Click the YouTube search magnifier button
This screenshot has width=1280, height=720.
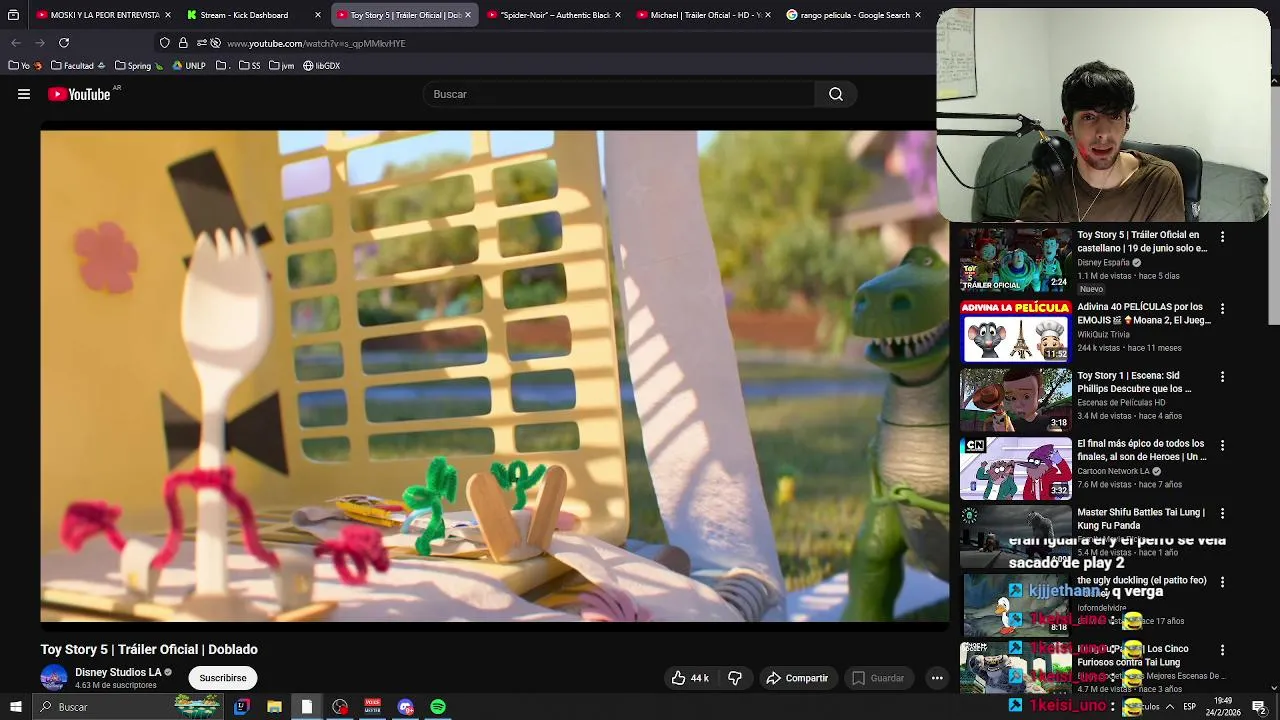click(836, 94)
